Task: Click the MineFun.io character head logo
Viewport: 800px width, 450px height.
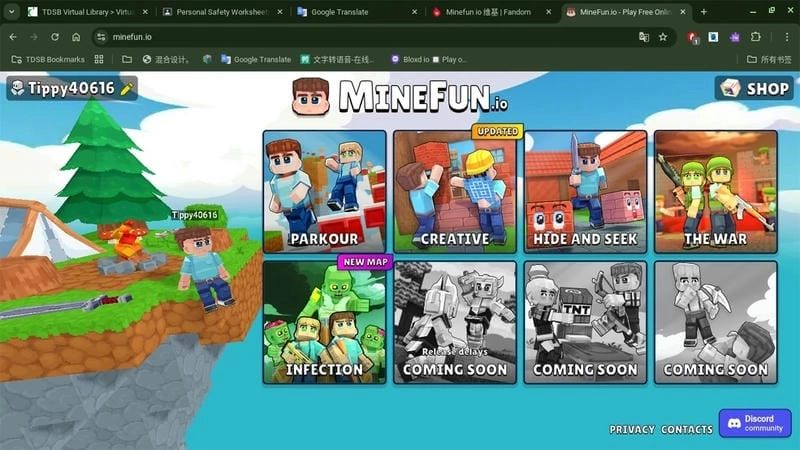Action: coord(311,96)
